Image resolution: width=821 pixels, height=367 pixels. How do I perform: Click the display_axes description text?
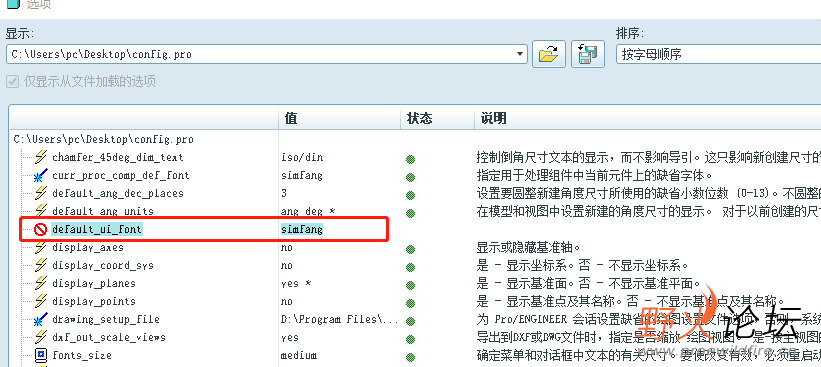tap(529, 247)
